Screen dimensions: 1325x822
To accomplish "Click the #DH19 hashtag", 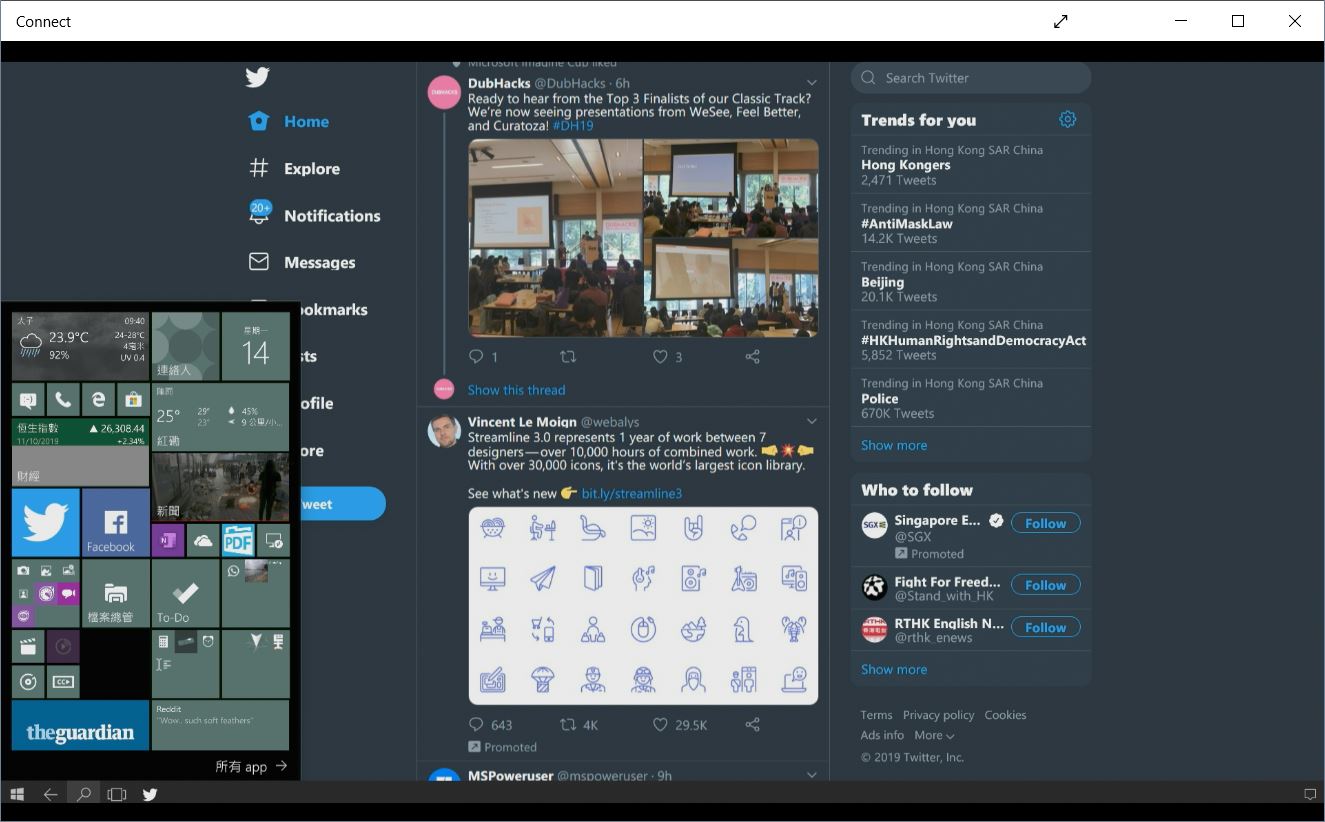I will (x=573, y=126).
